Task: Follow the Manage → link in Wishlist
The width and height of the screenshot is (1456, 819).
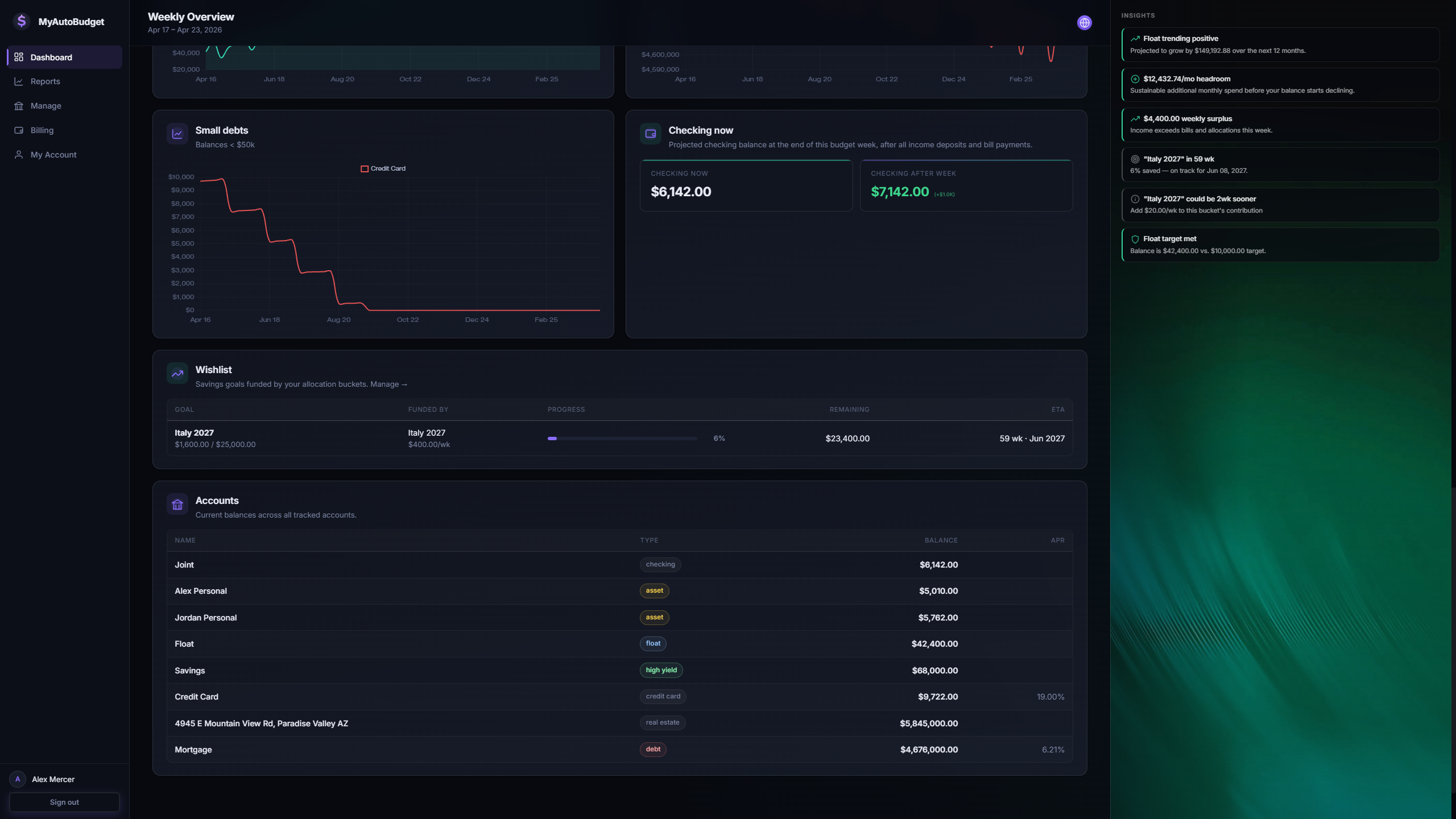Action: 389,384
